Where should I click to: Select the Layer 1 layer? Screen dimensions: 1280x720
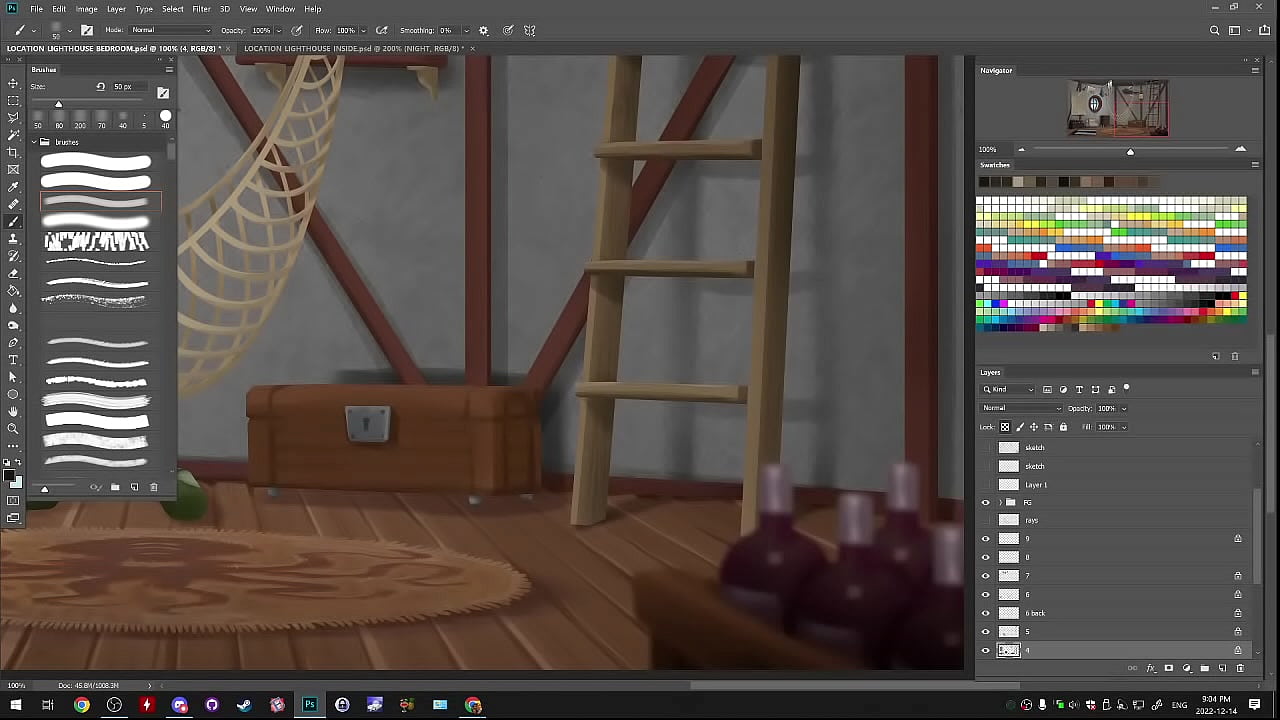pyautogui.click(x=1036, y=484)
